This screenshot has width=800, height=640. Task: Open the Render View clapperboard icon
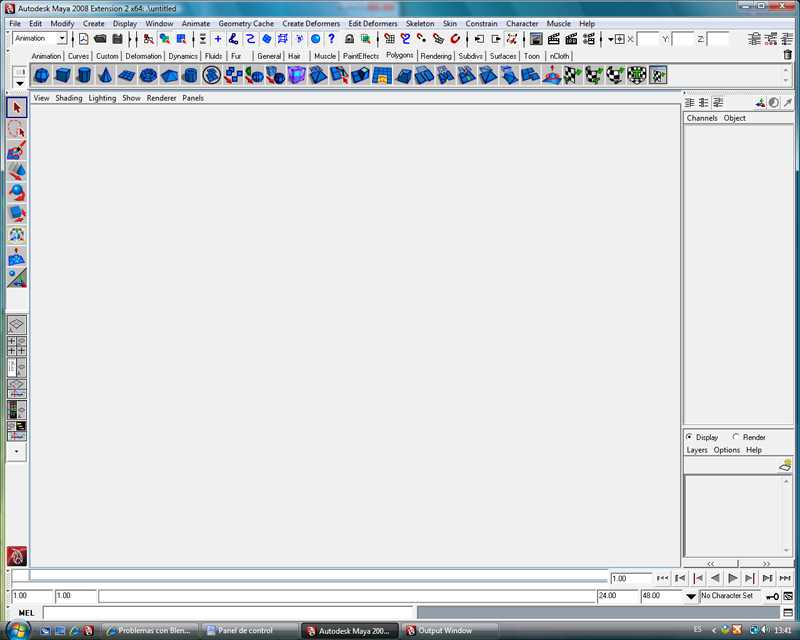(553, 39)
